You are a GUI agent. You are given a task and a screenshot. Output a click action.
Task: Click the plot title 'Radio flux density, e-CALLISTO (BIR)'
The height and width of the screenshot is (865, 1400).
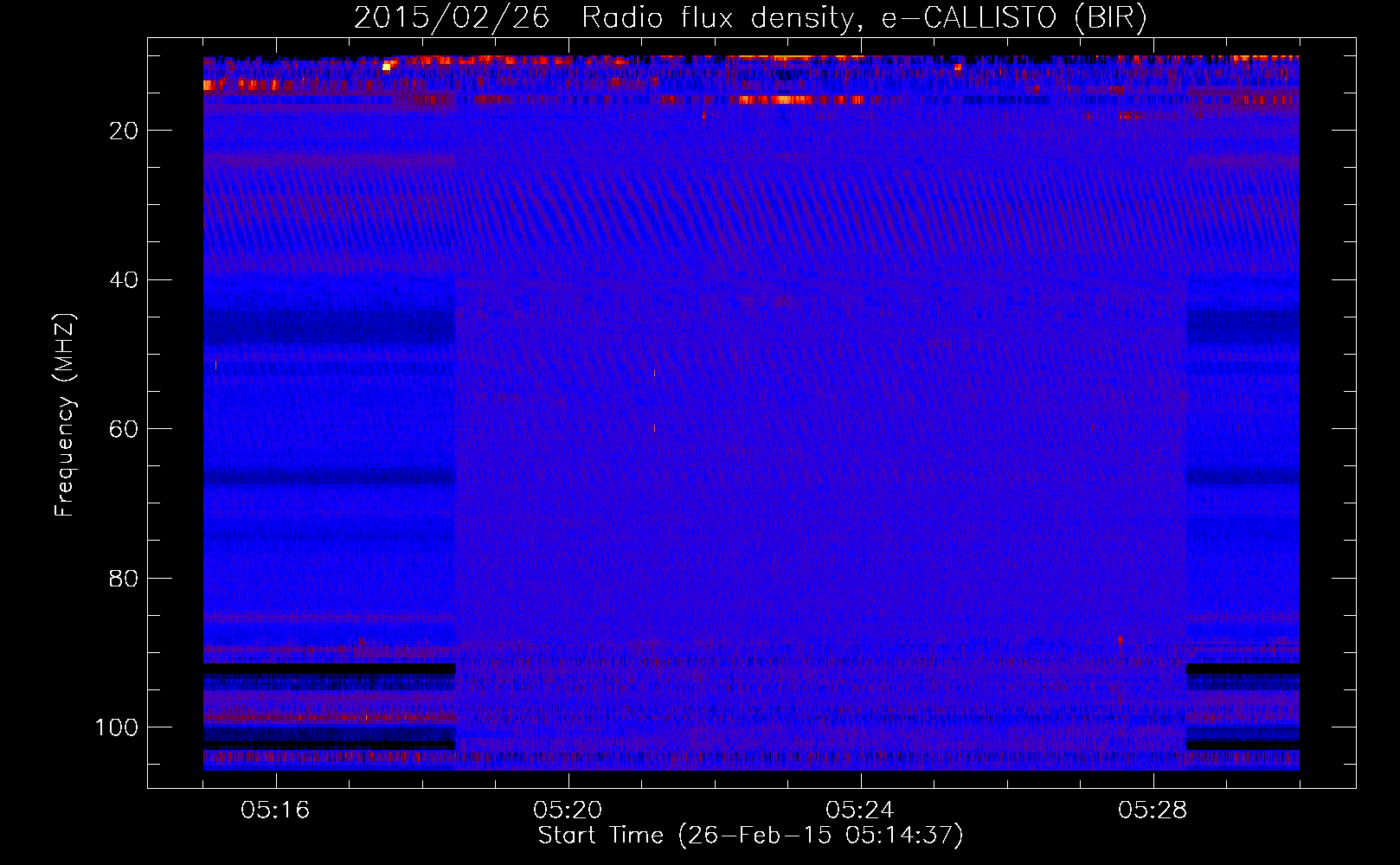coord(864,18)
